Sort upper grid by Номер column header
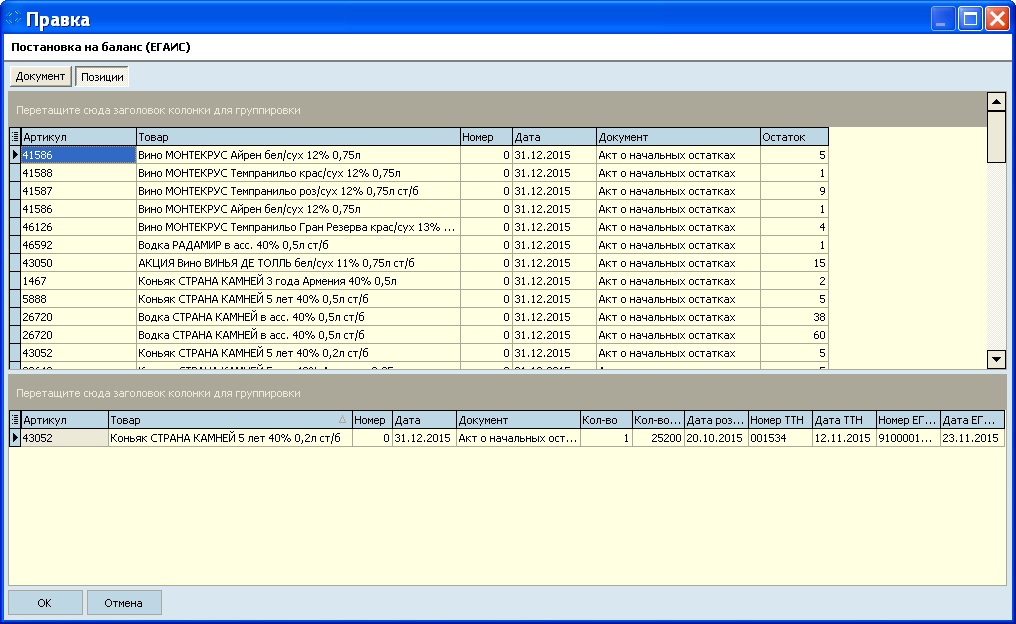The height and width of the screenshot is (624, 1016). point(486,137)
